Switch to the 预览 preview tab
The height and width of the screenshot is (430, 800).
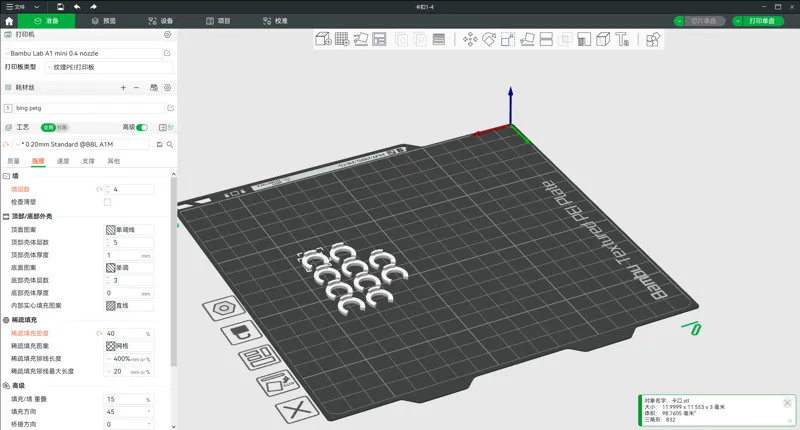(104, 21)
